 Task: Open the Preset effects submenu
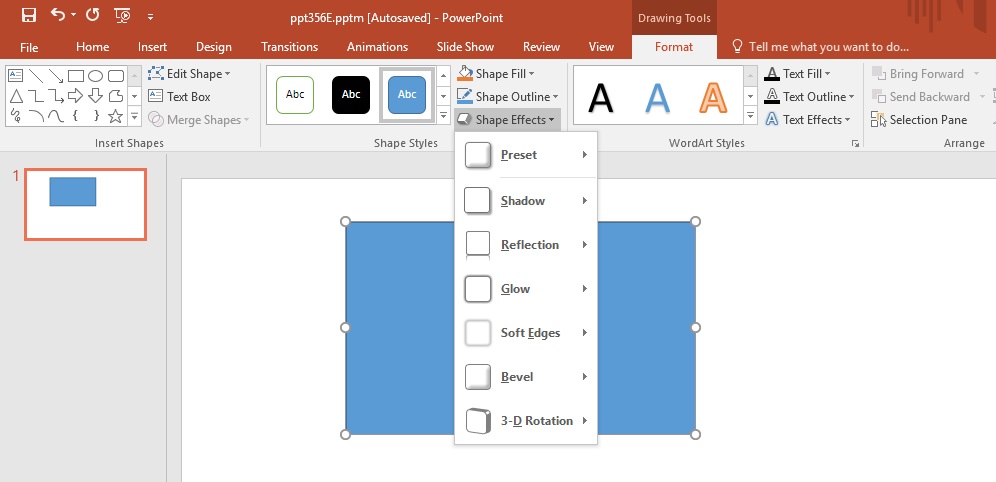(526, 155)
